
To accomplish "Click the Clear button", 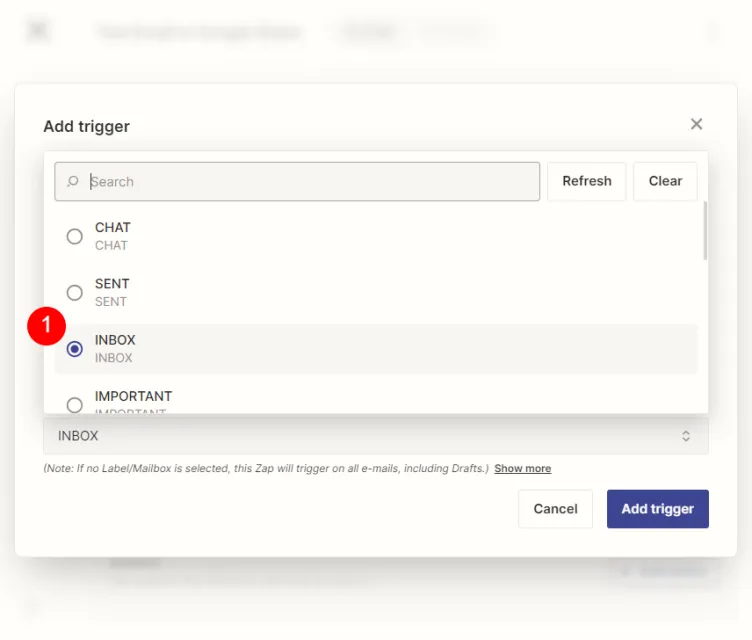I will [665, 181].
